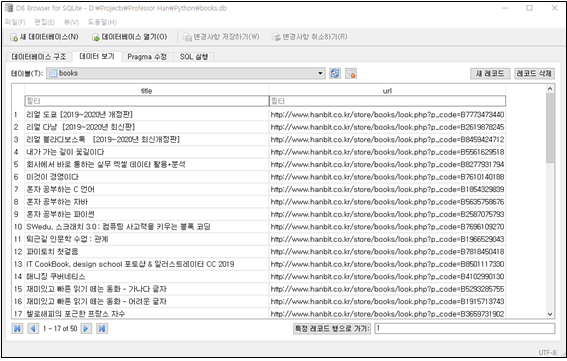
Task: Select the title cell '리얼 다낭 [2019~2020년 최신판]'
Action: (146, 127)
